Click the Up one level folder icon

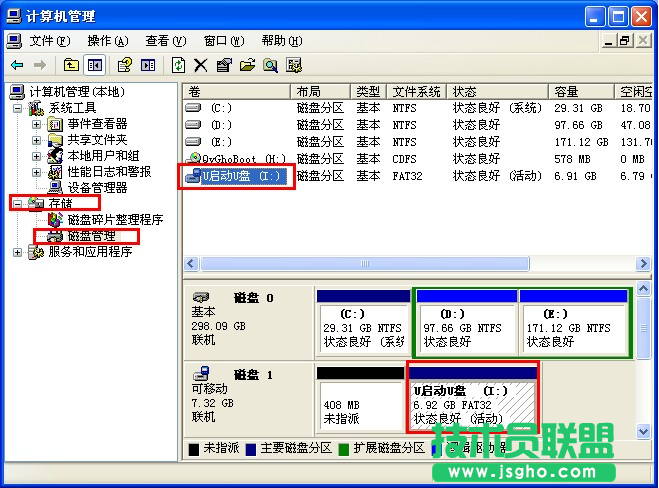[x=71, y=65]
